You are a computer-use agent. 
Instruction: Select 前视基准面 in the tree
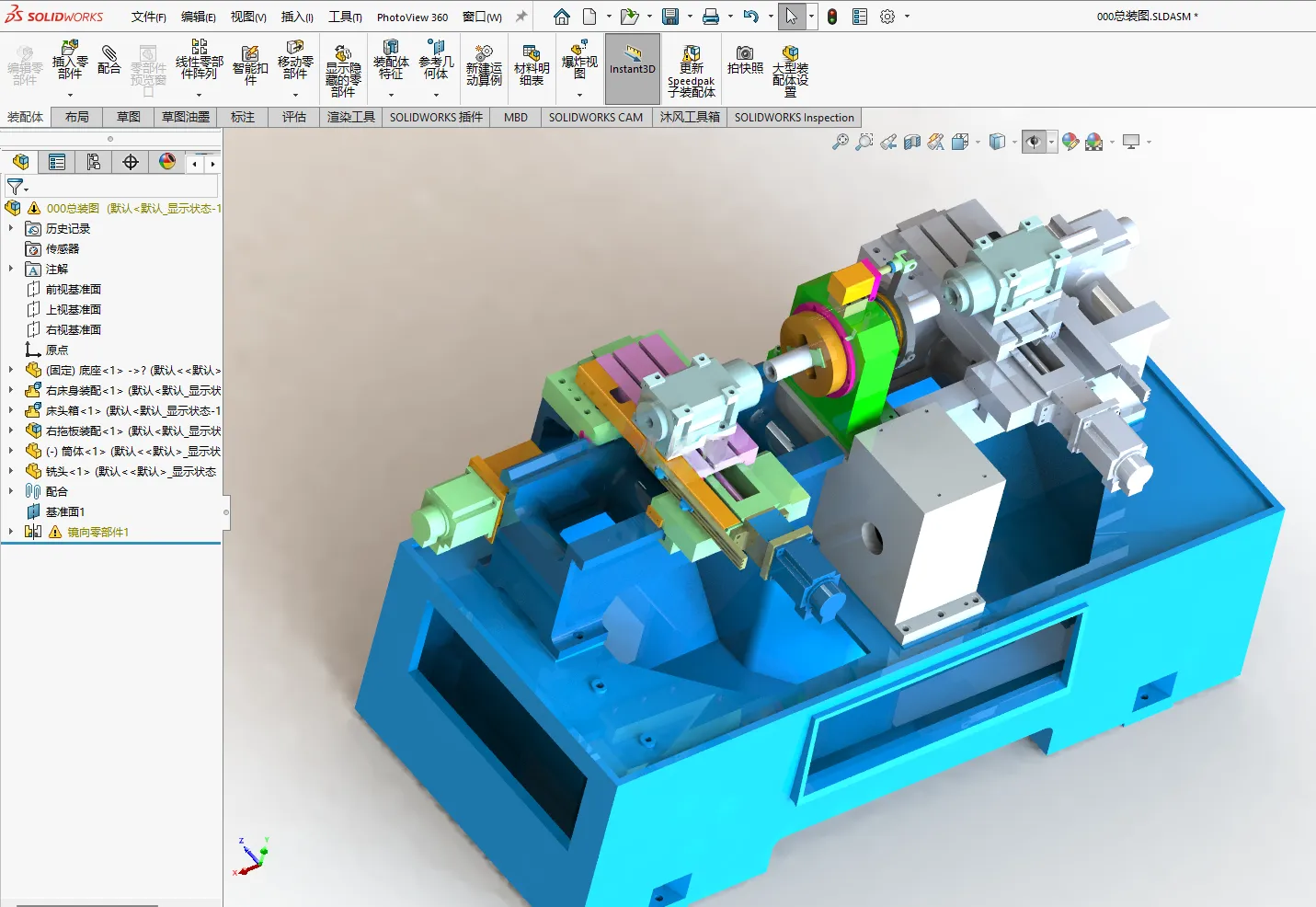(74, 289)
